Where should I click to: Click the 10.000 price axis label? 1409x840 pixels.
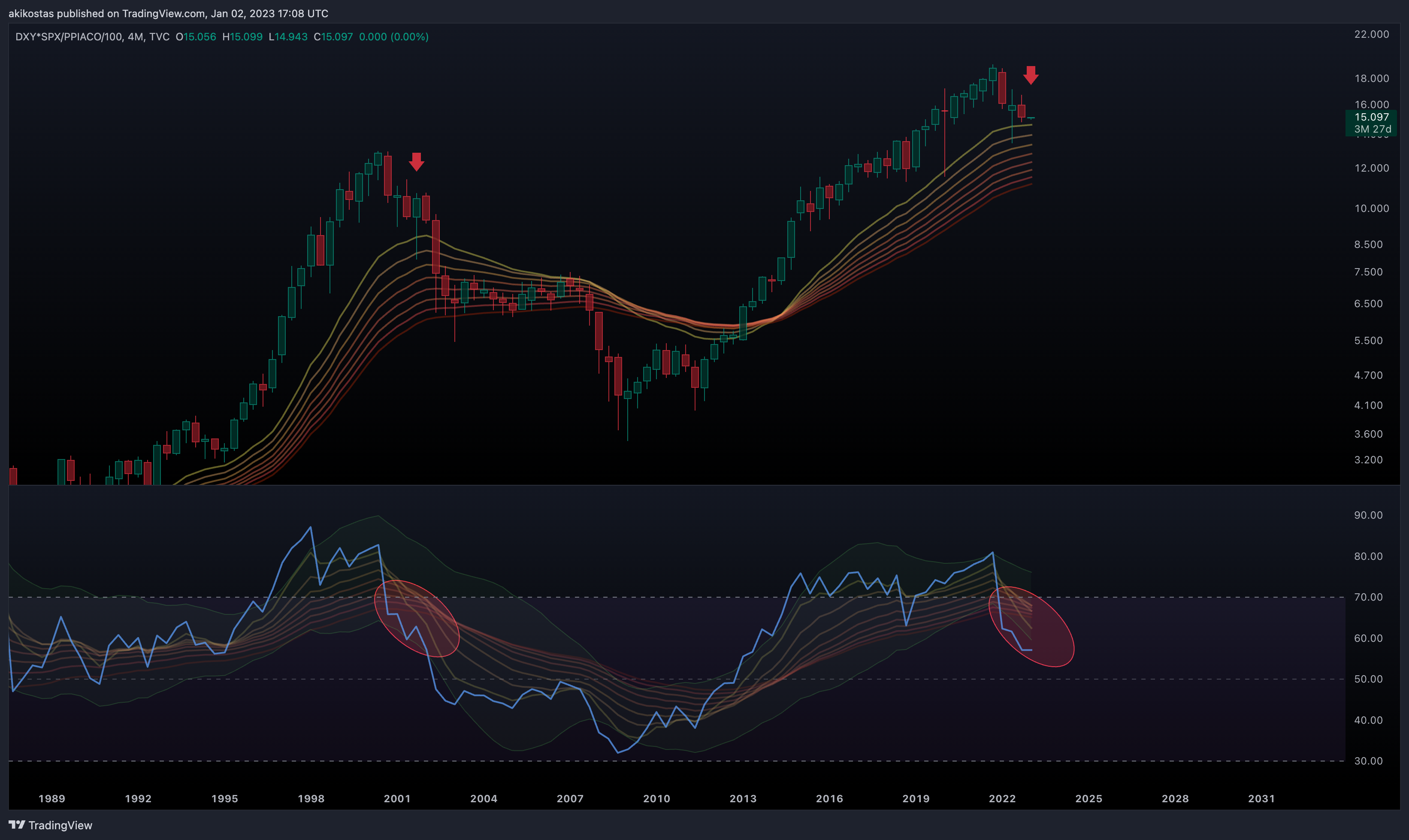point(1372,208)
